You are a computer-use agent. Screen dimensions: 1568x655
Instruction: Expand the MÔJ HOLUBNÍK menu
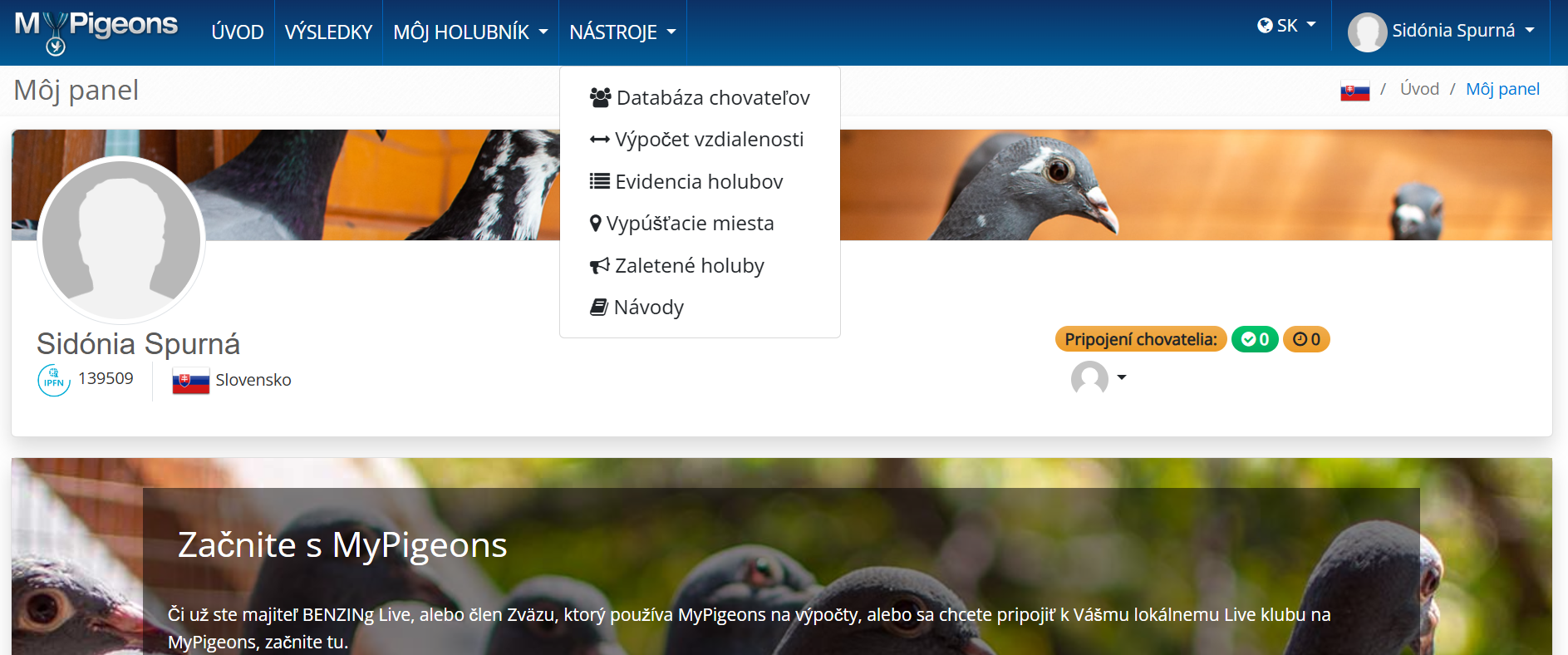[x=470, y=32]
